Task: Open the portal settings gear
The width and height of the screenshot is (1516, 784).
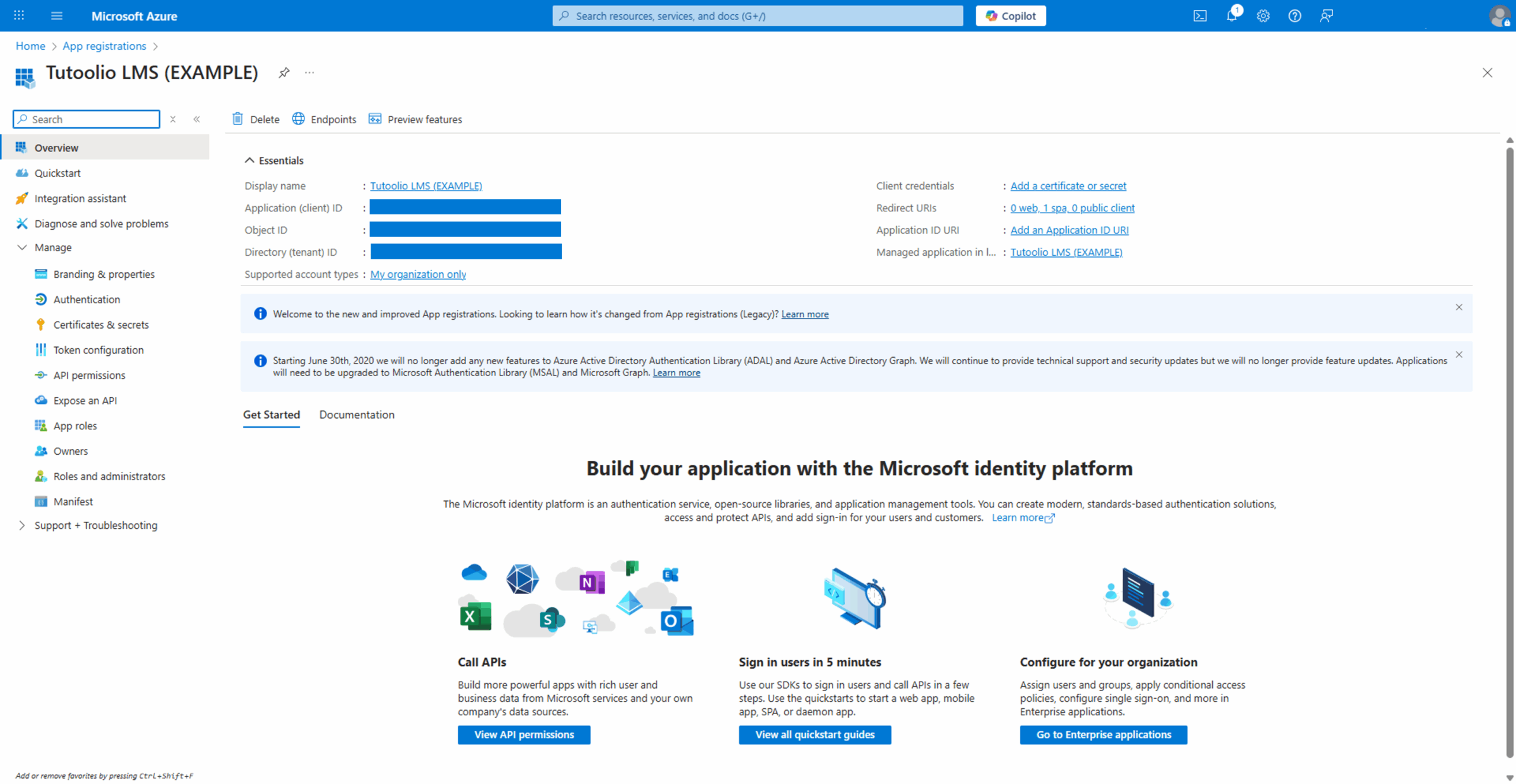Action: pyautogui.click(x=1263, y=16)
